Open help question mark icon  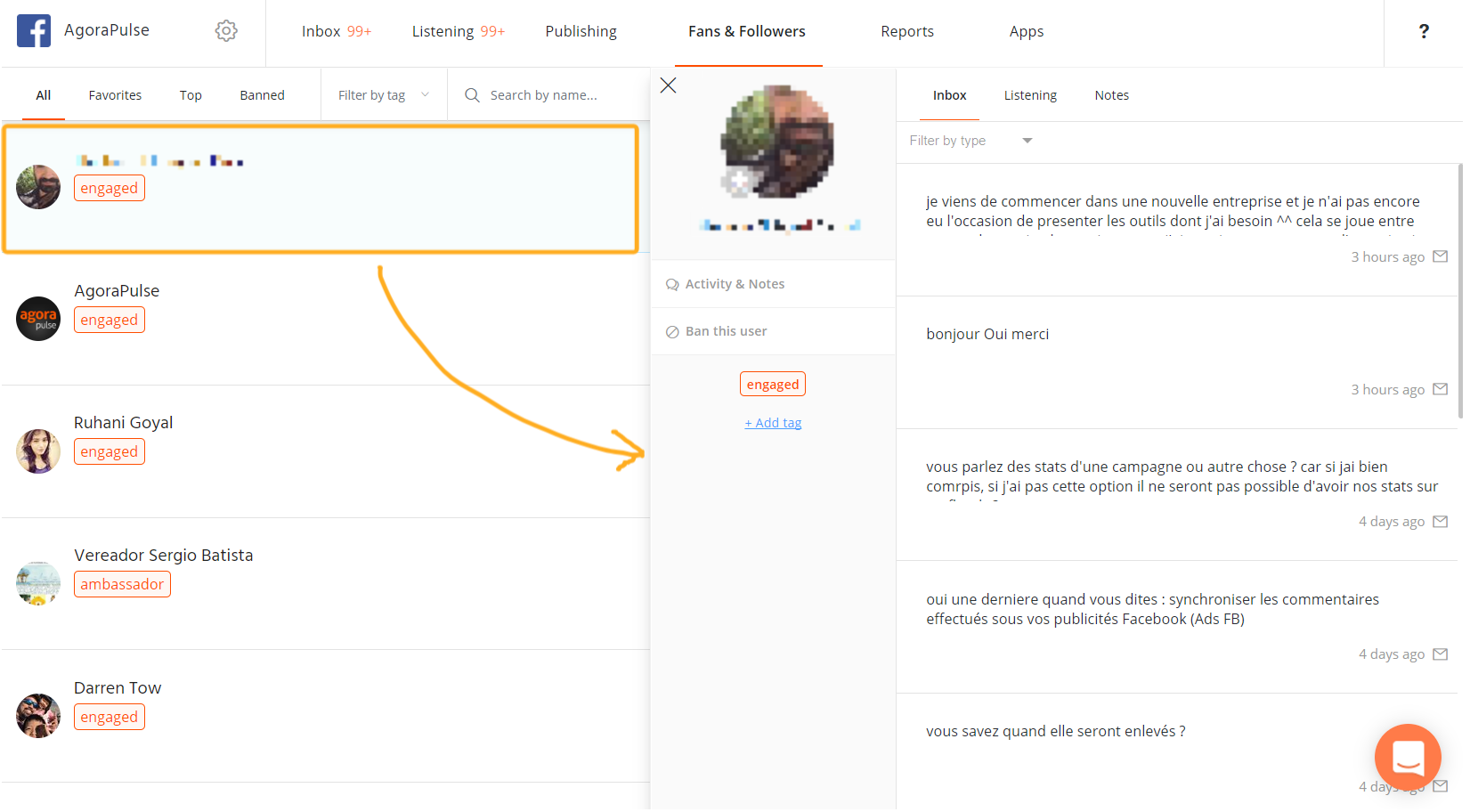(x=1423, y=31)
